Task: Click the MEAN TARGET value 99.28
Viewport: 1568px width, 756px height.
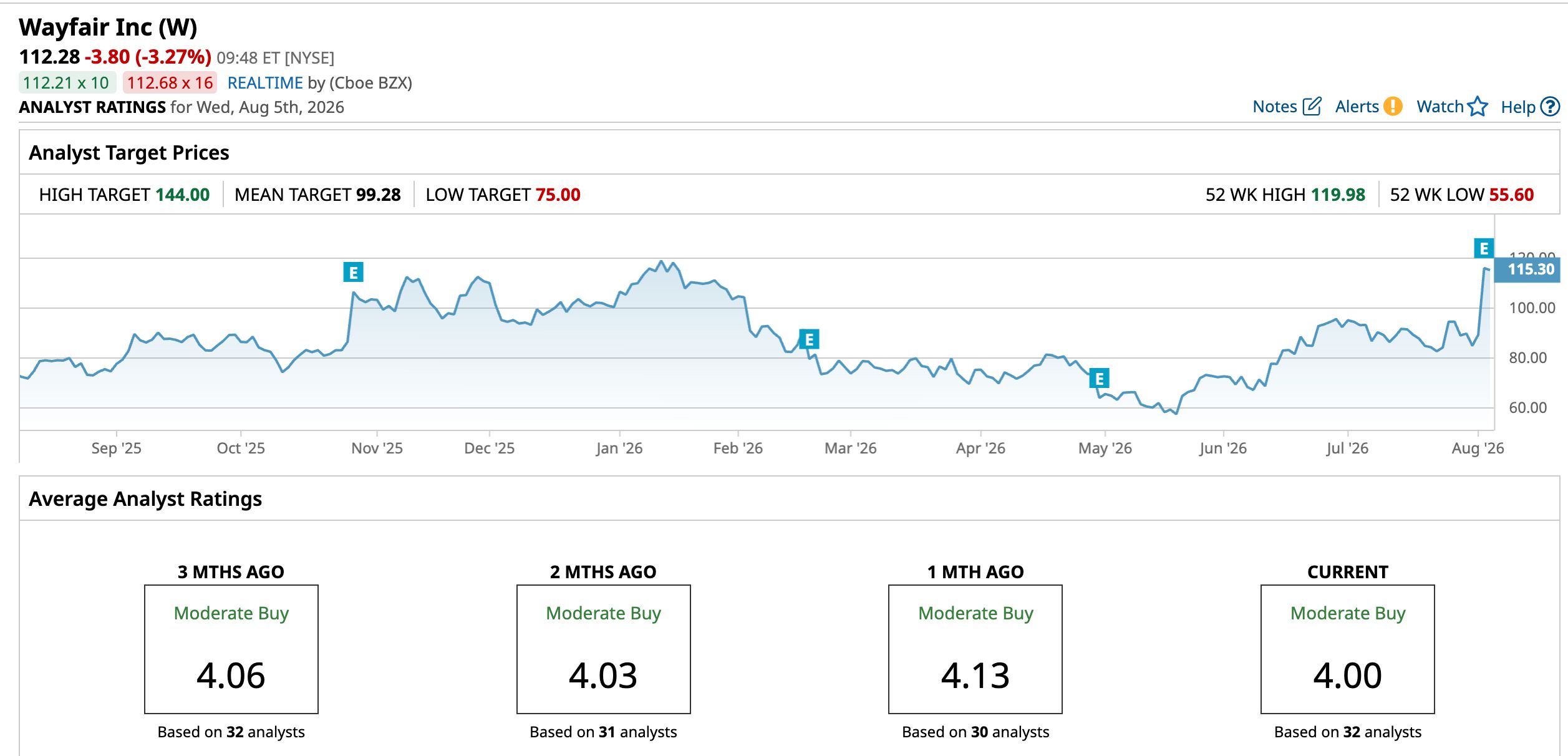Action: point(379,195)
